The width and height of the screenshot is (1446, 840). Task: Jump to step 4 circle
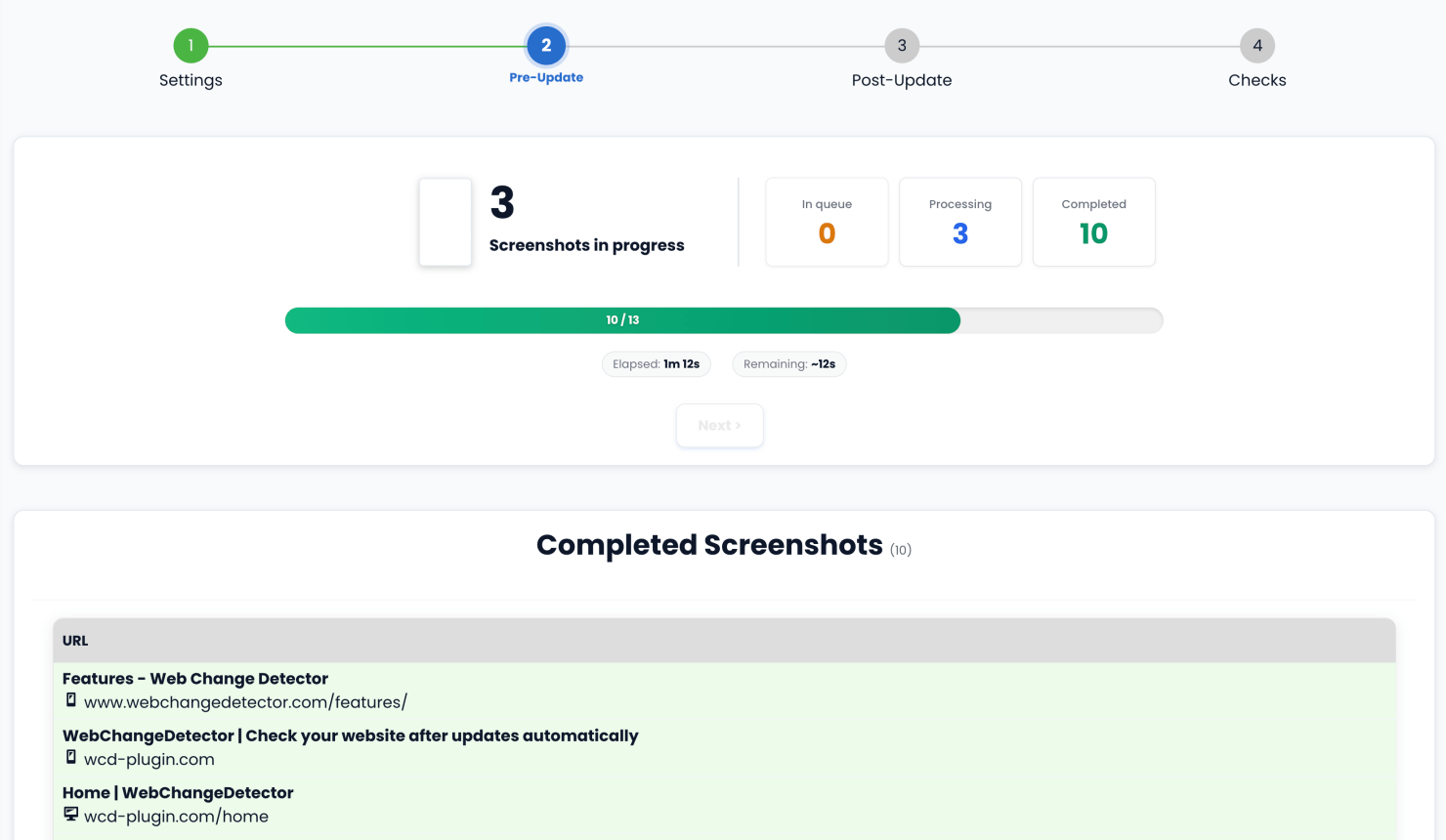click(1256, 45)
